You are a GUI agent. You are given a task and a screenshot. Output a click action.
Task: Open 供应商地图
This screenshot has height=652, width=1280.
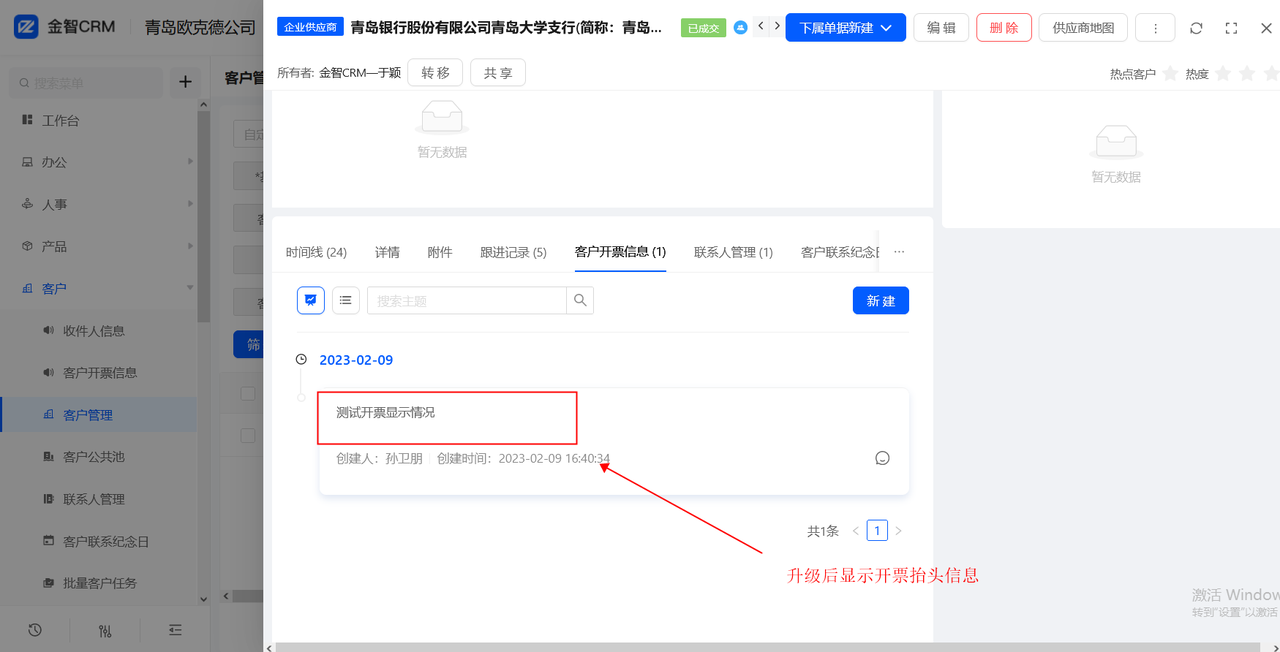[x=1083, y=28]
